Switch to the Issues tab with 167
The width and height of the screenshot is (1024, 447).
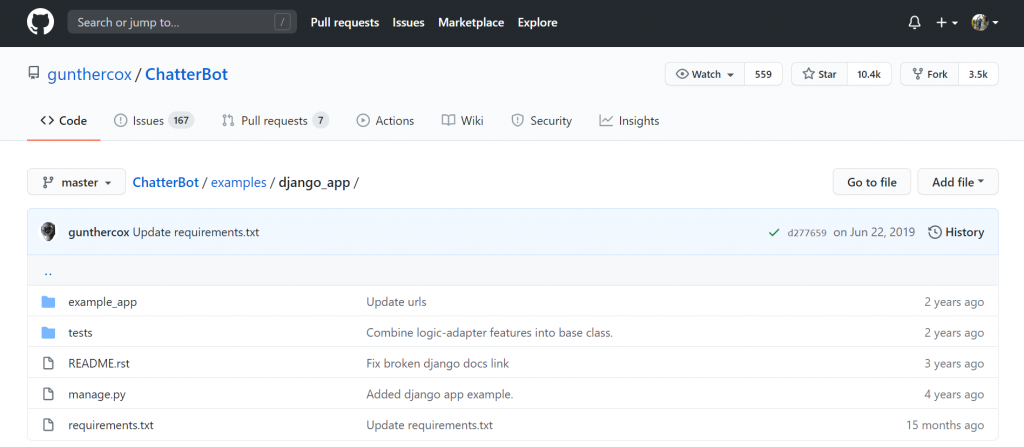click(x=154, y=121)
